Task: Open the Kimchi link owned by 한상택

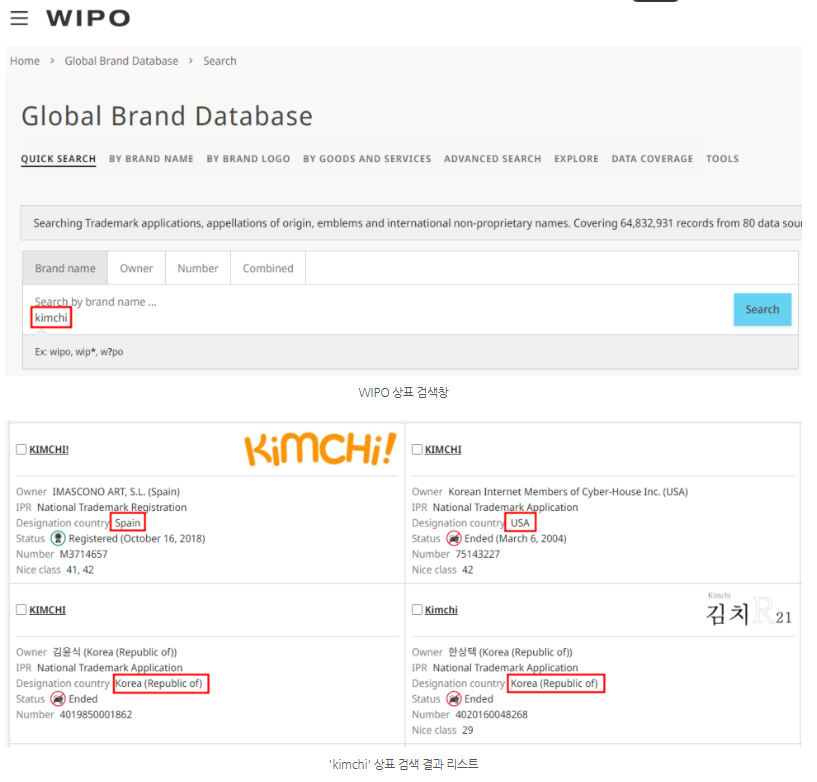Action: click(441, 610)
